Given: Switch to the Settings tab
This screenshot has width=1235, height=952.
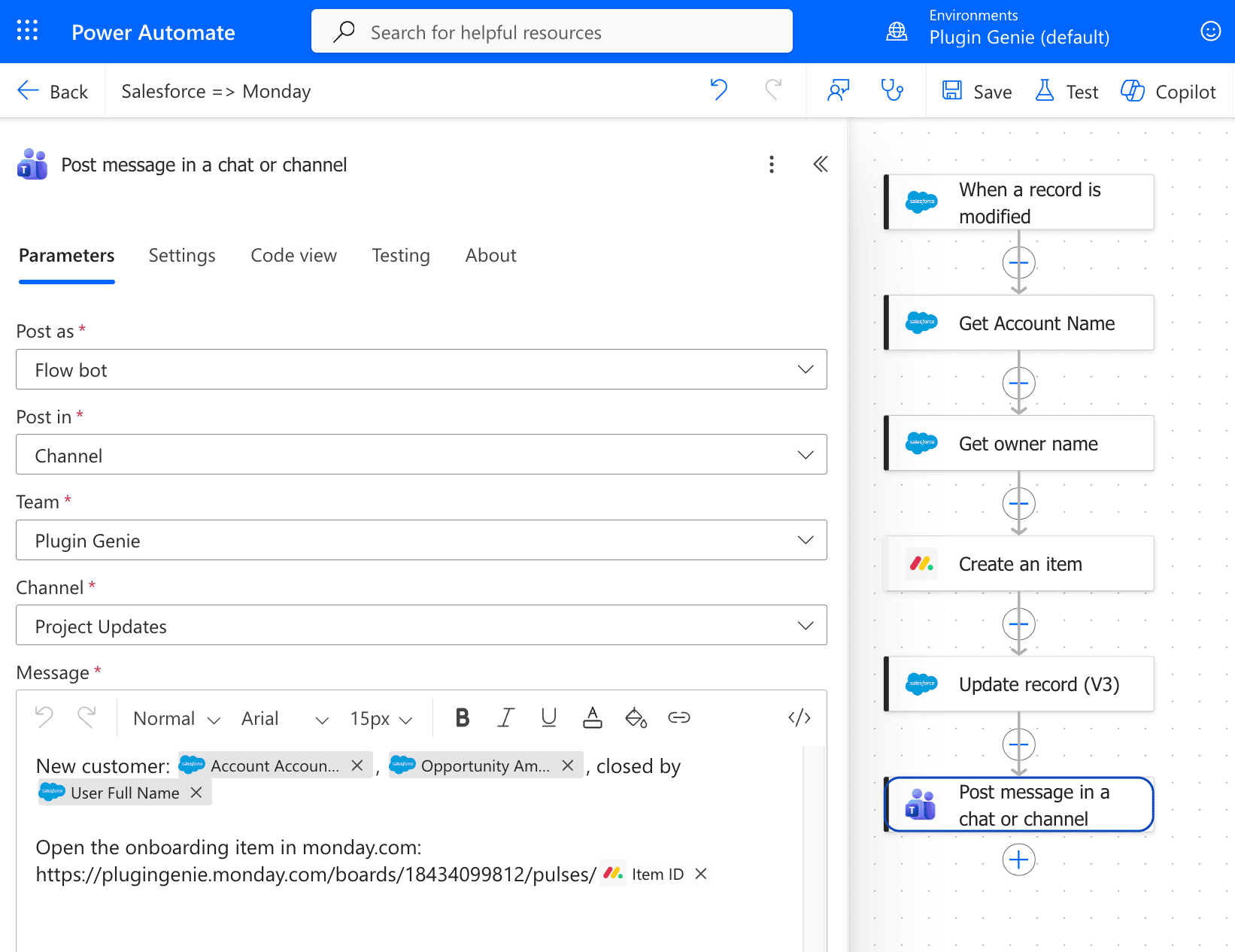Looking at the screenshot, I should coord(182,256).
